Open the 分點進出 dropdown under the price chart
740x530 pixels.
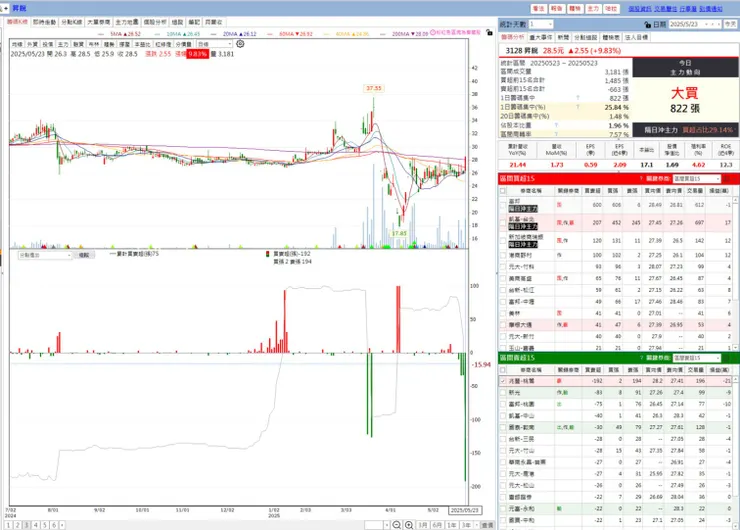(45, 255)
